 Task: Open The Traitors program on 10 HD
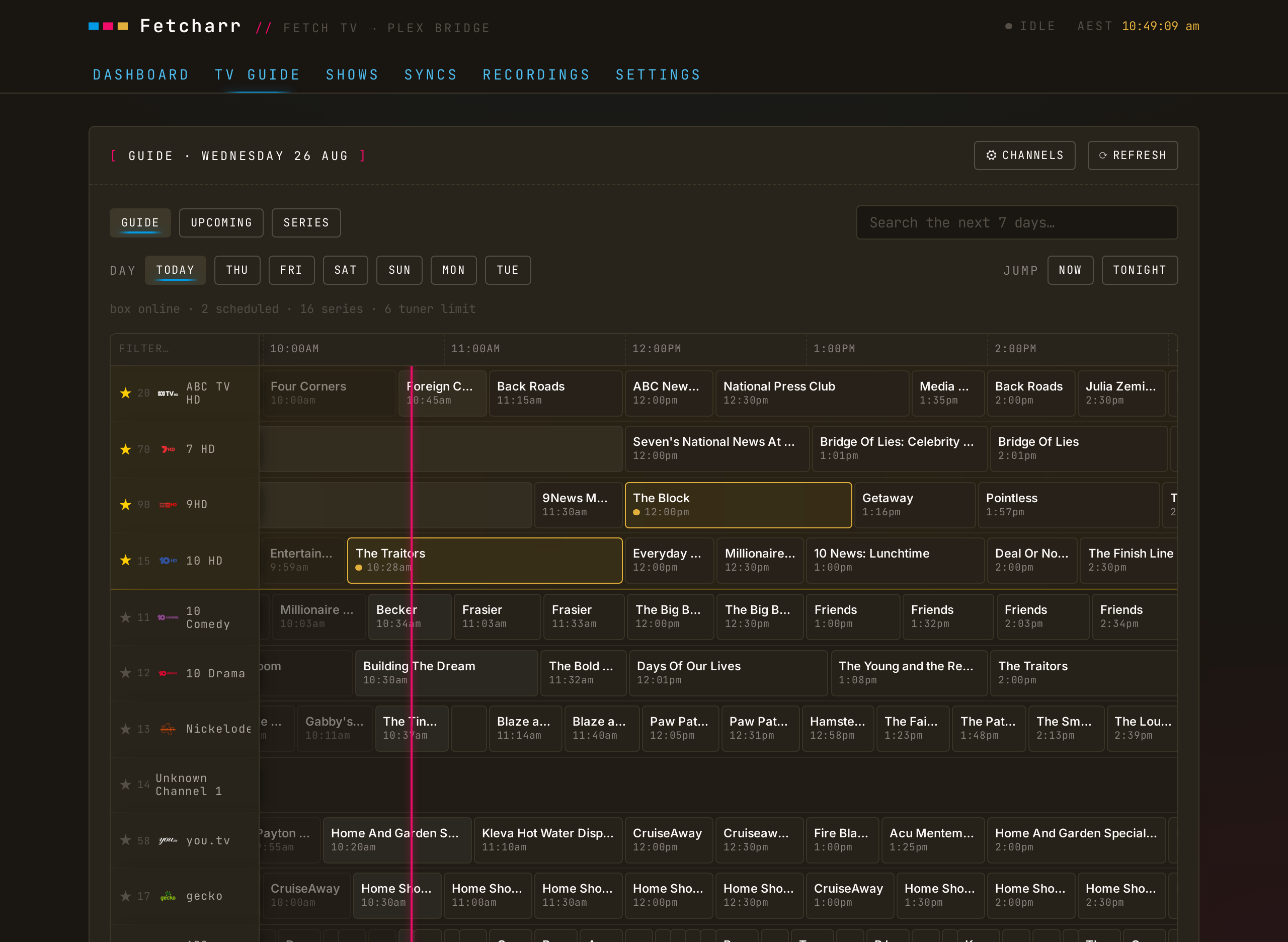click(485, 561)
